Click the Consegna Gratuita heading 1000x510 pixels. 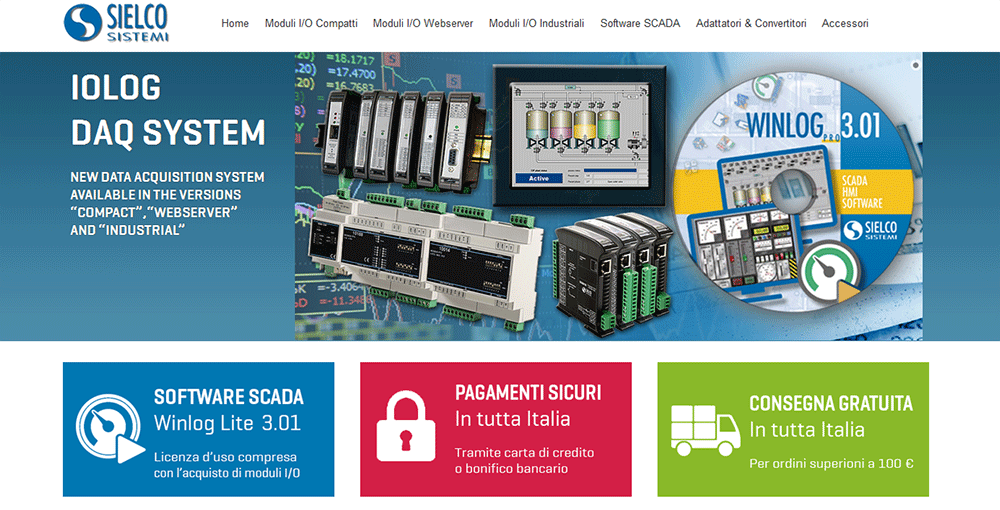[830, 404]
